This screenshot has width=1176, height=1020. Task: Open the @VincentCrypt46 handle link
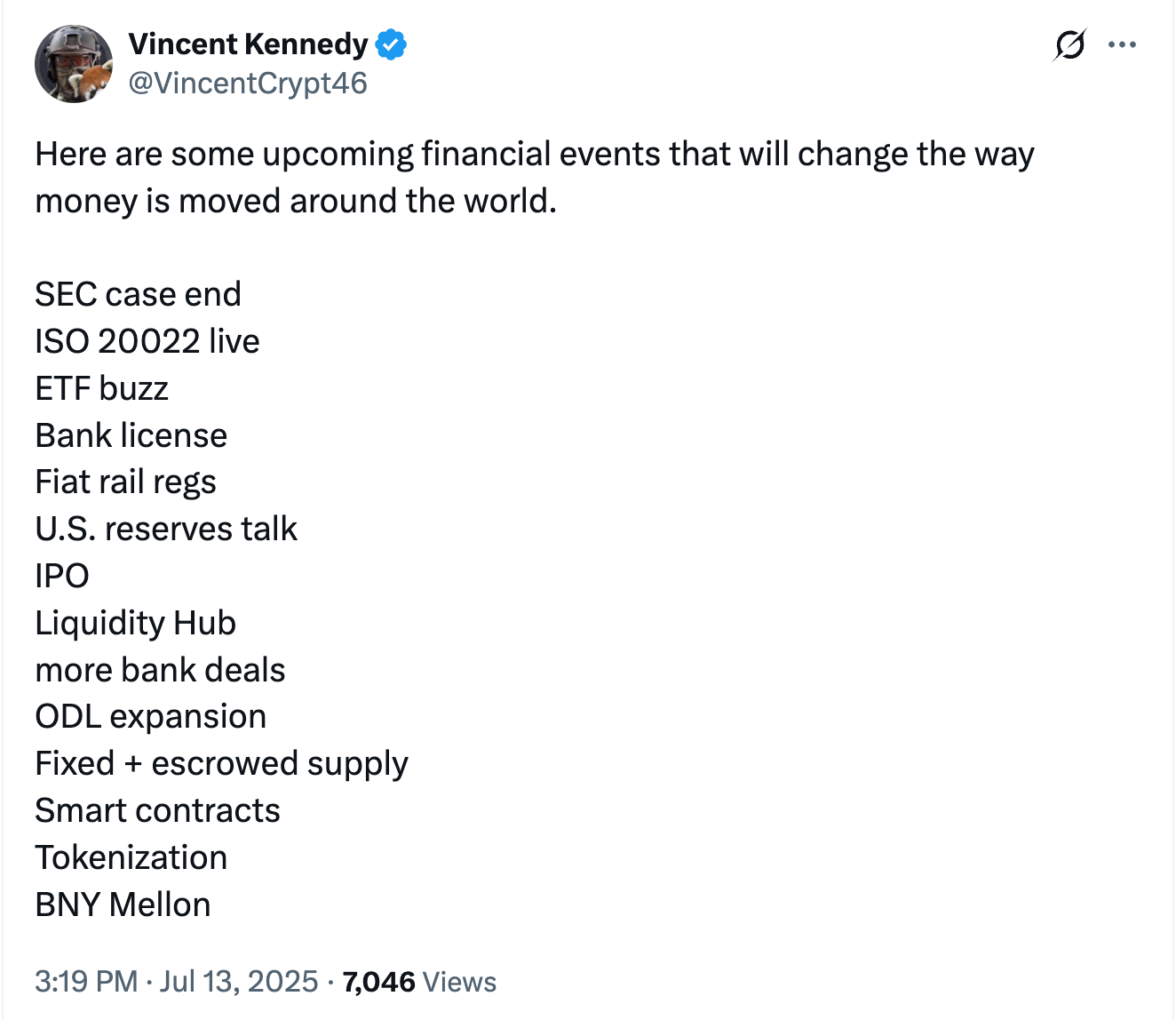[x=248, y=84]
